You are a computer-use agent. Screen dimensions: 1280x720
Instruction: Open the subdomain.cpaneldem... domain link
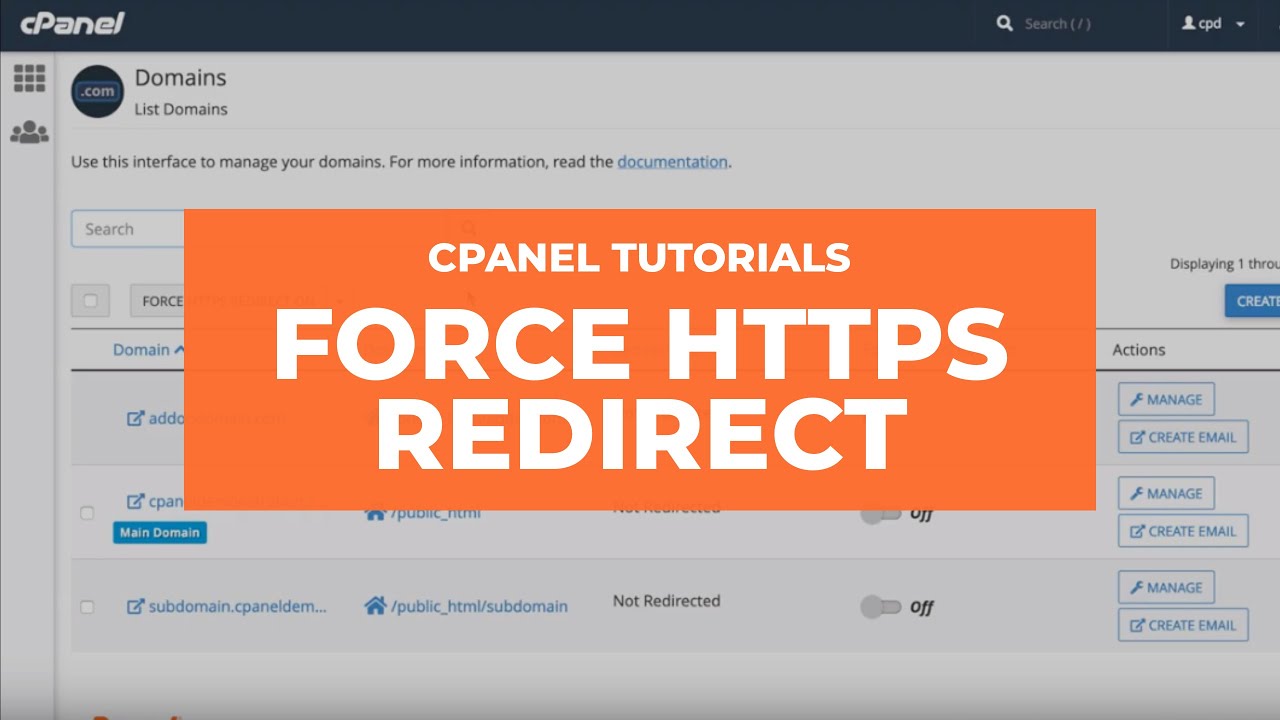[238, 606]
